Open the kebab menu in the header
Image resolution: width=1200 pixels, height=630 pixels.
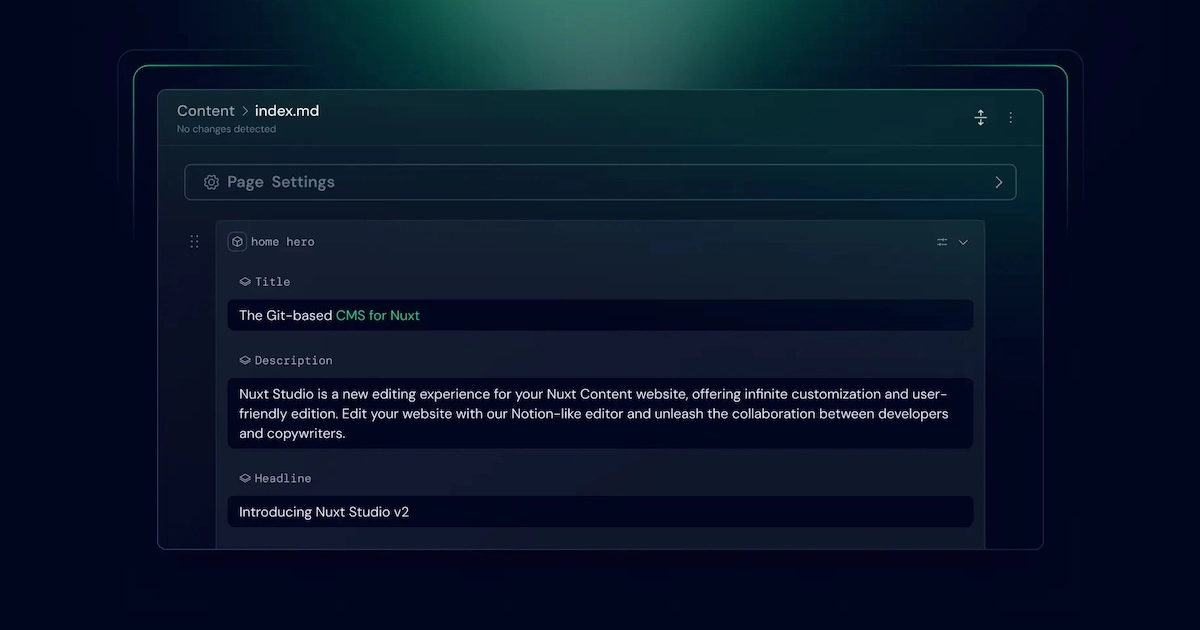click(1010, 117)
